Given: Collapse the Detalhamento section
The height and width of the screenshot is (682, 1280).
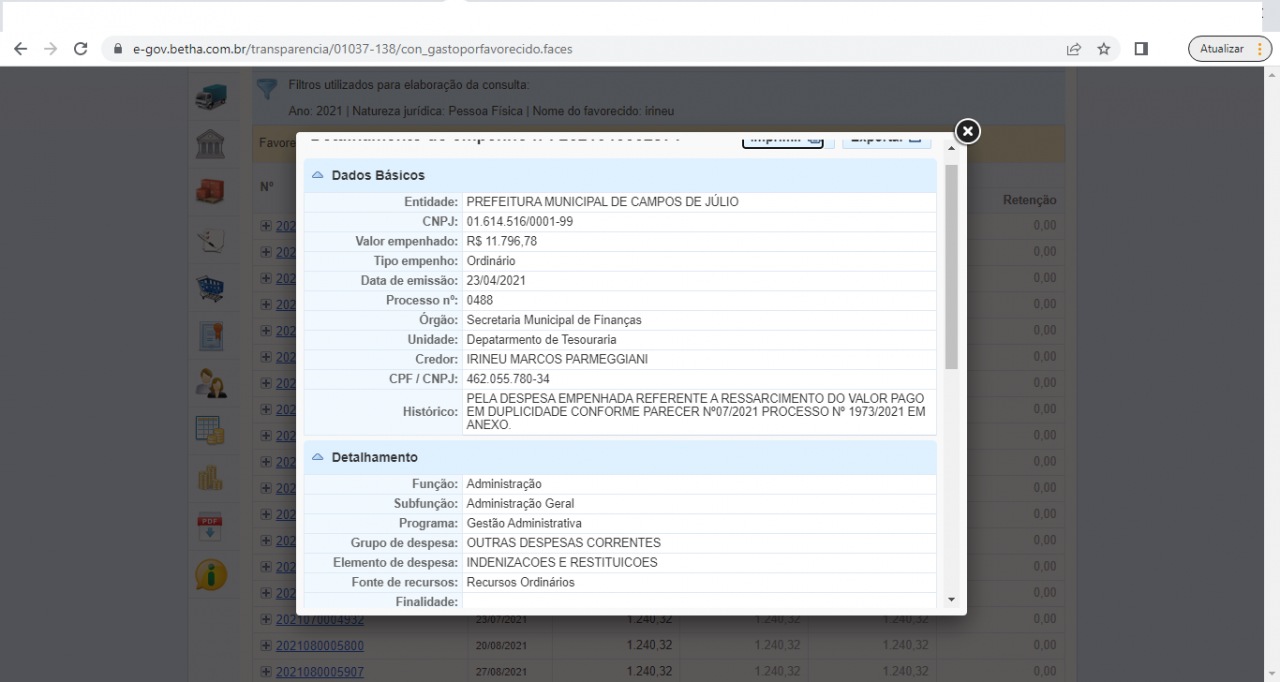Looking at the screenshot, I should [318, 457].
